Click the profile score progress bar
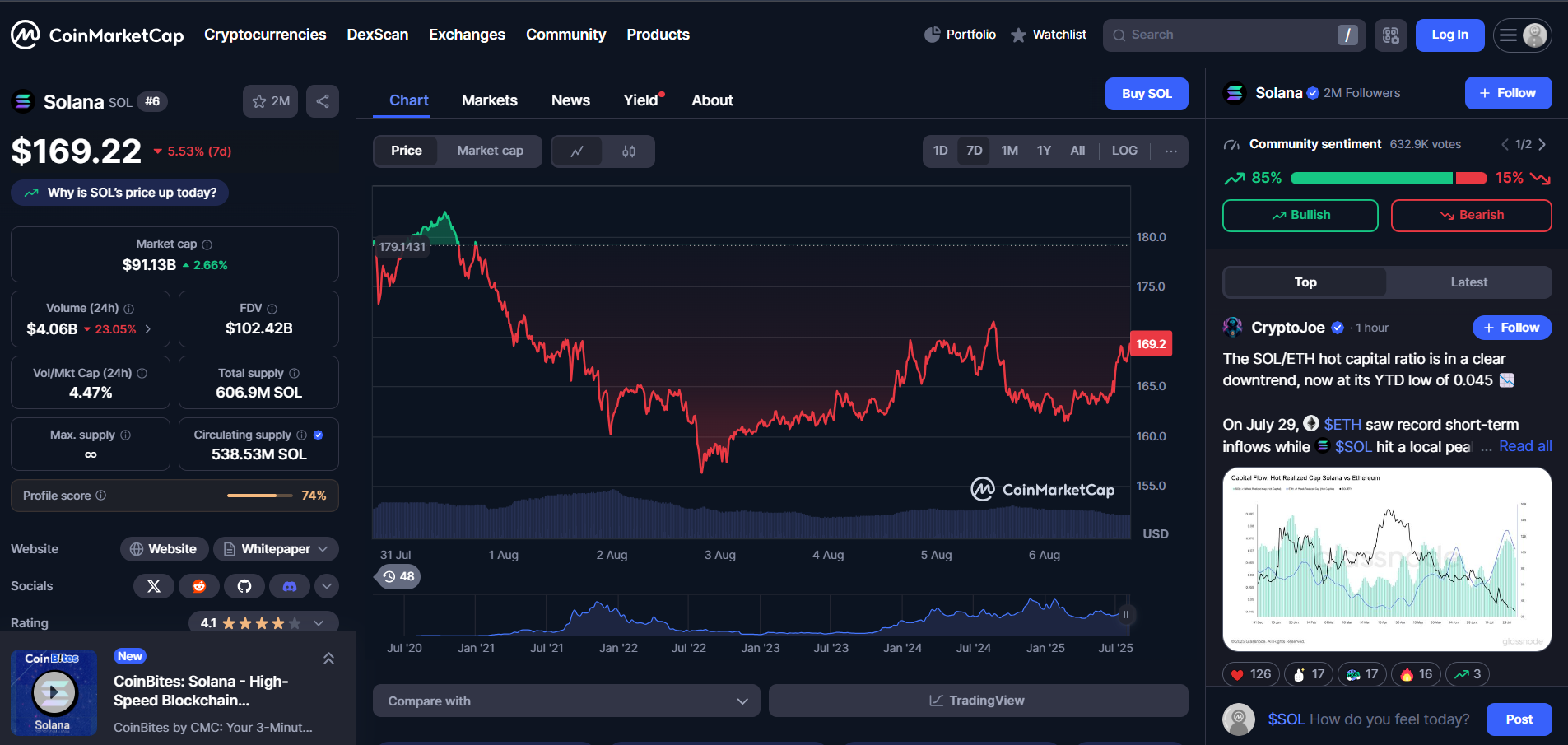This screenshot has height=745, width=1568. point(260,496)
